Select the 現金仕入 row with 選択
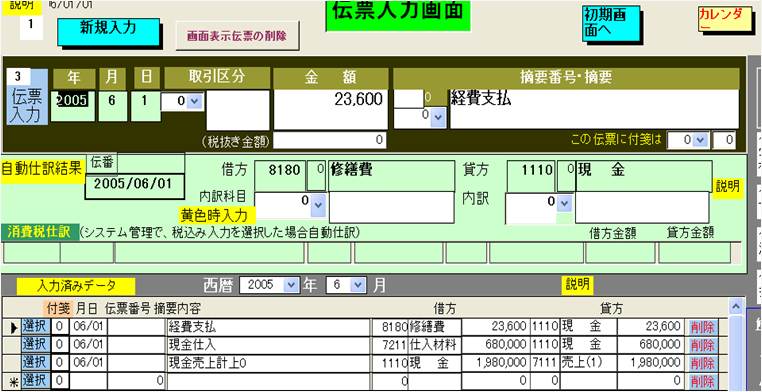Screen dimensions: 762x392 [36, 345]
